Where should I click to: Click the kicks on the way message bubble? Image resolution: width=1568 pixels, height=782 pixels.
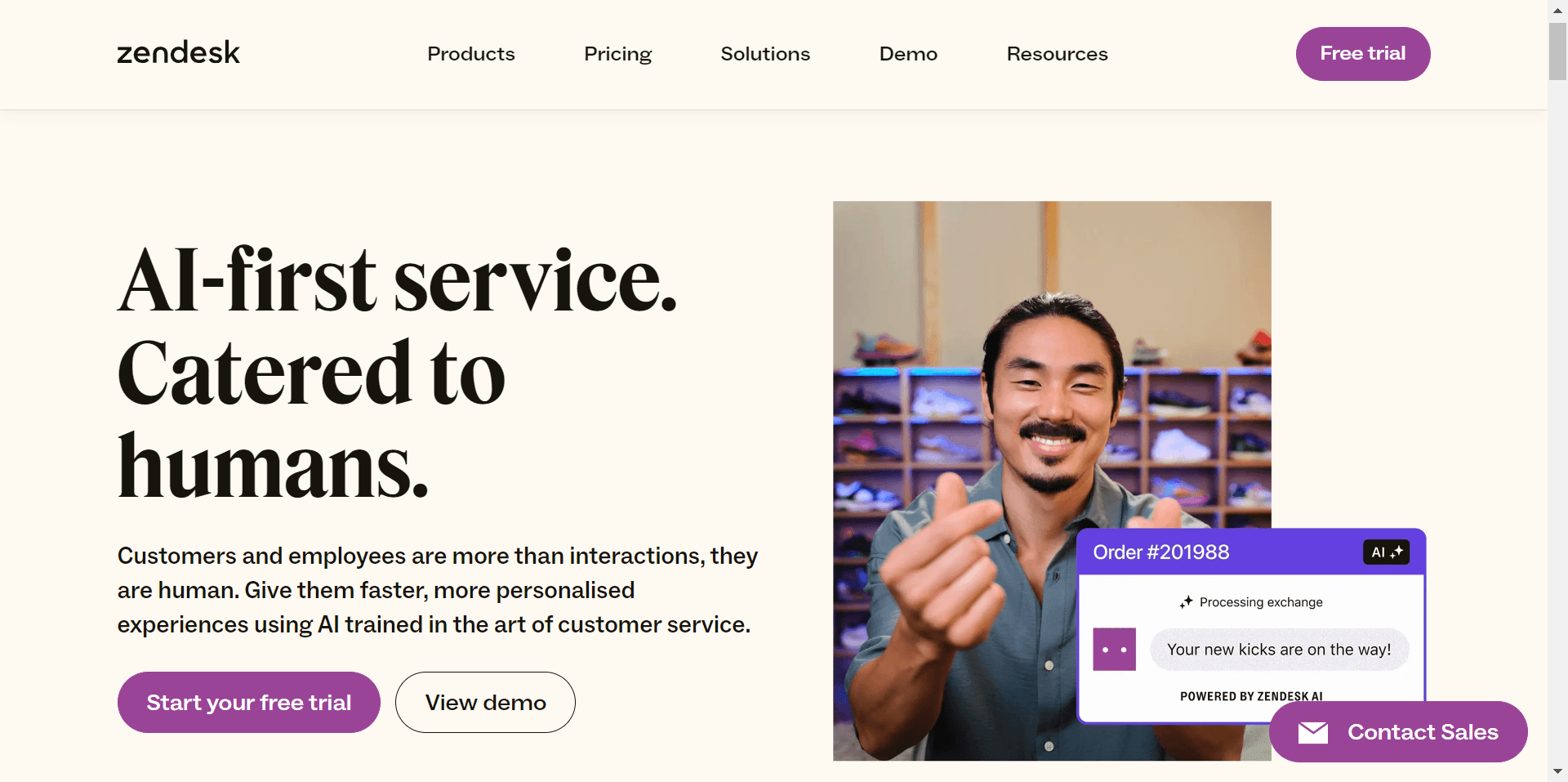(x=1279, y=649)
